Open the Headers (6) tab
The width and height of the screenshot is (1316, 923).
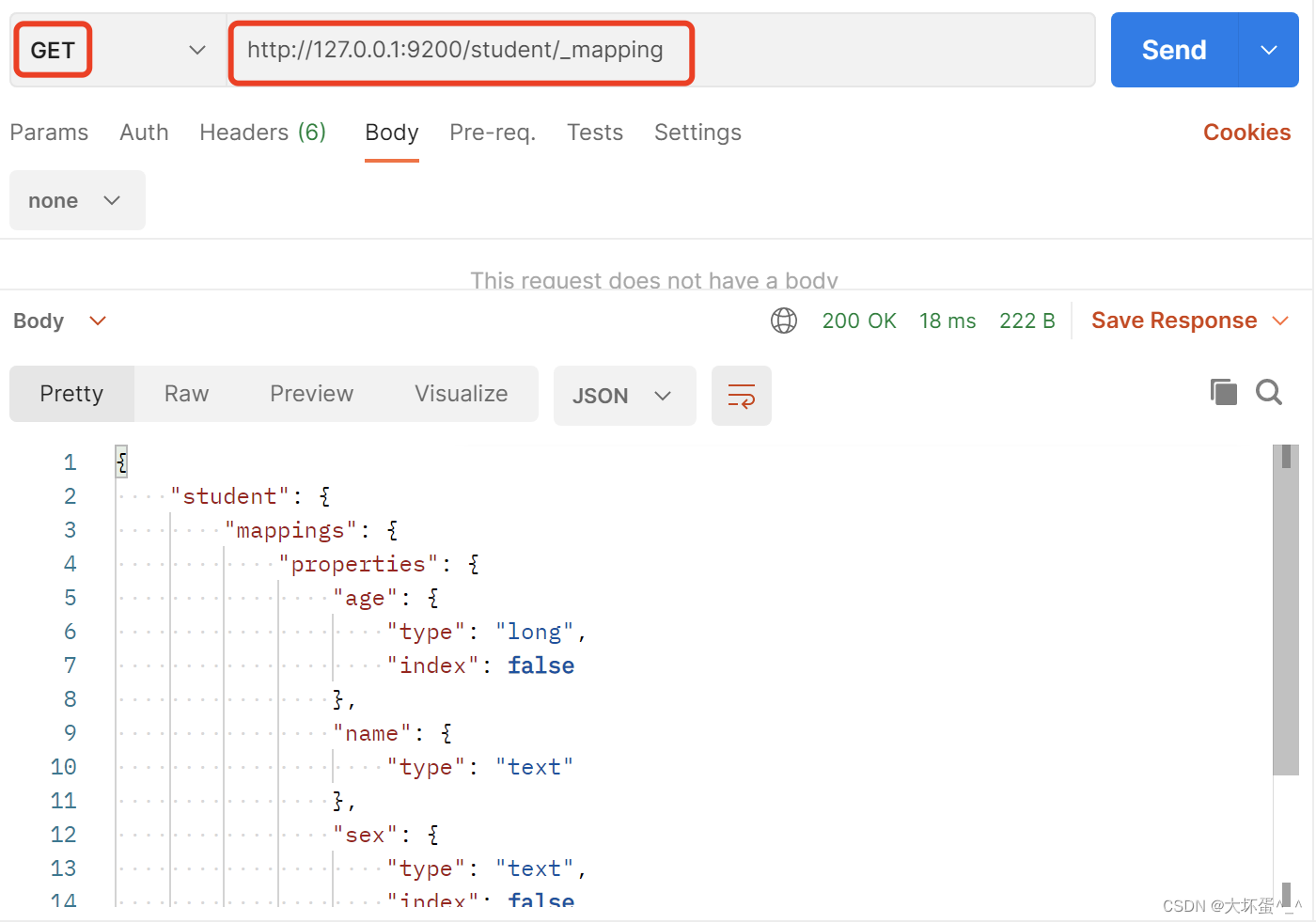(x=263, y=133)
